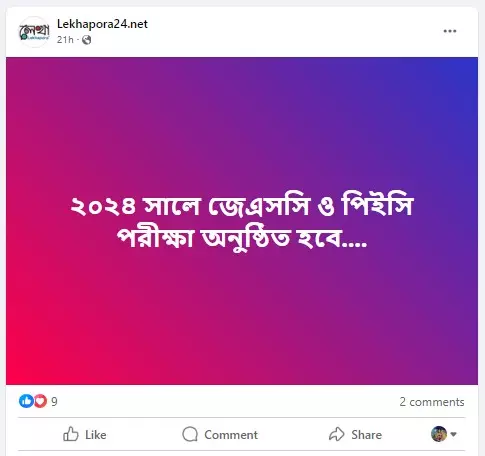Viewport: 485px width, 456px height.
Task: Open the 2 comments link
Action: (432, 402)
